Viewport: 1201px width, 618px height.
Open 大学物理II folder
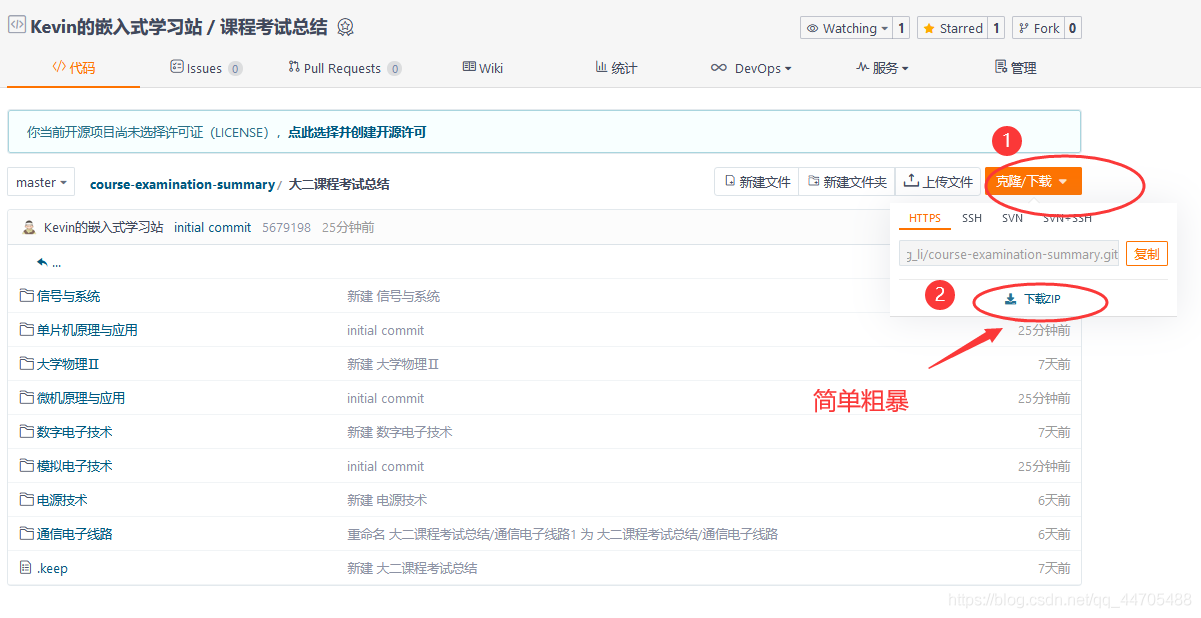pos(68,364)
